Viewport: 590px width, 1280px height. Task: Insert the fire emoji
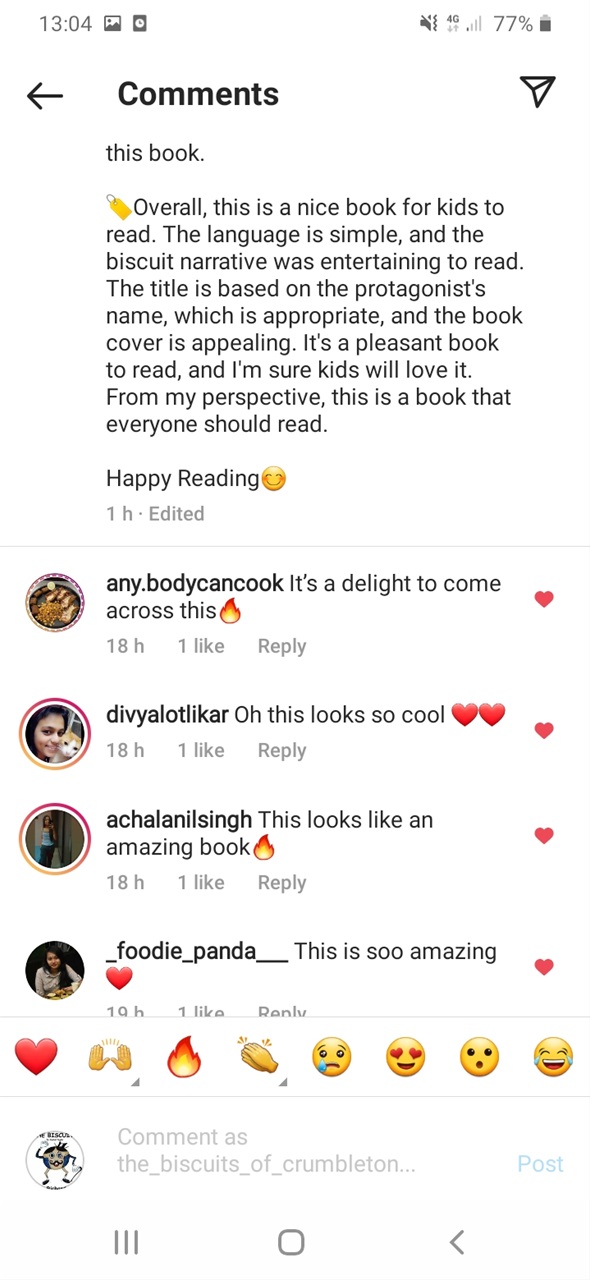(x=184, y=1057)
